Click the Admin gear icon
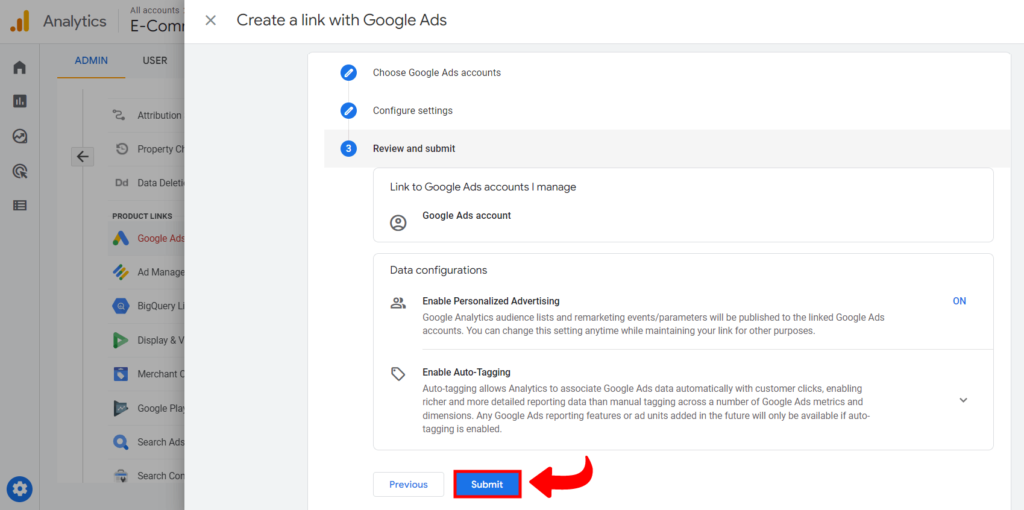This screenshot has height=510, width=1024. pyautogui.click(x=20, y=489)
